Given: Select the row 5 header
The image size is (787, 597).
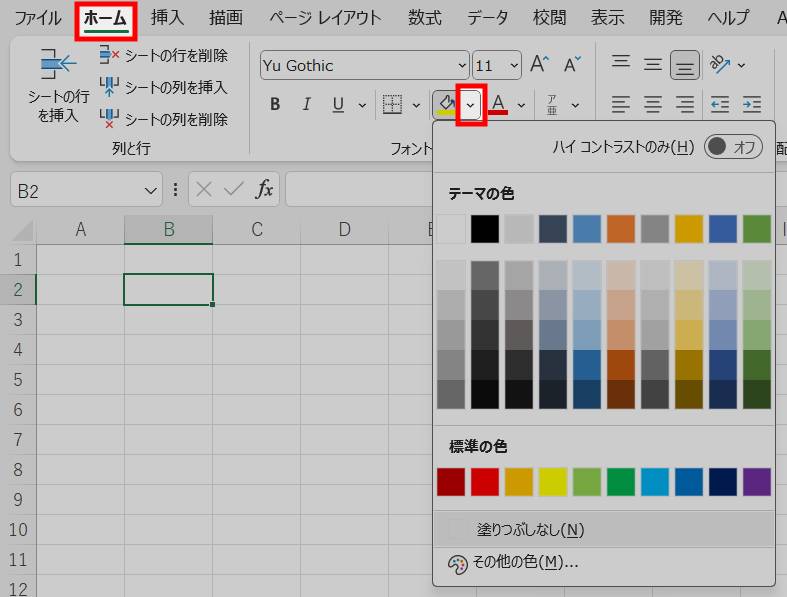Looking at the screenshot, I should 18,379.
